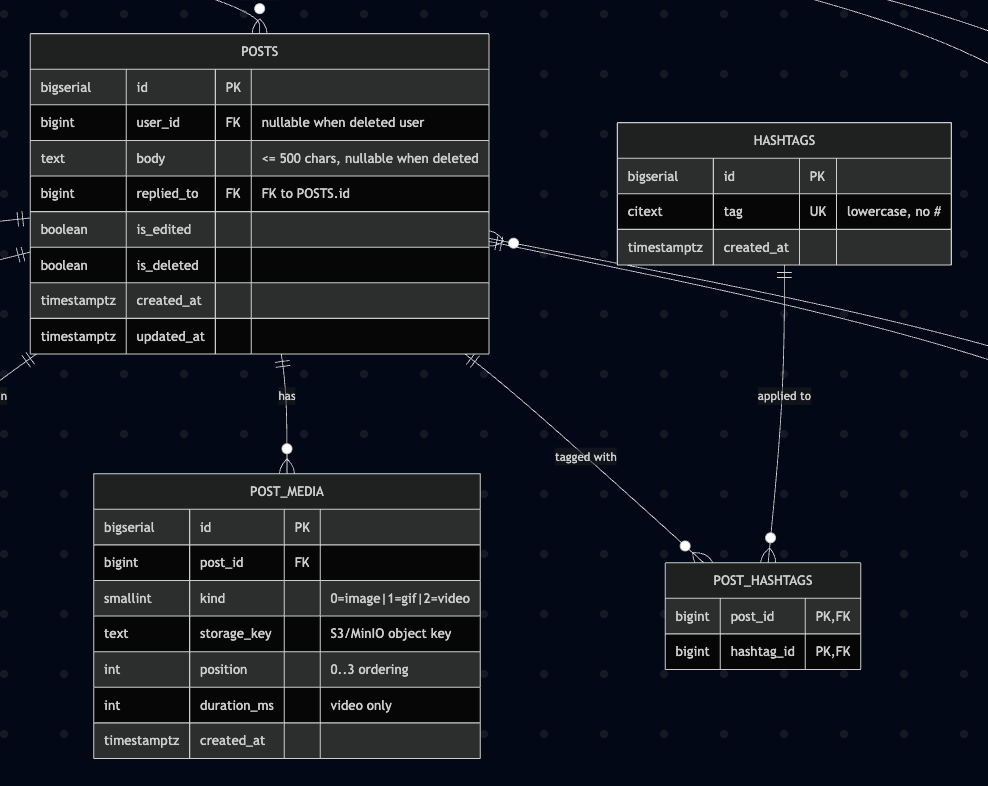988x786 pixels.
Task: Click the circle endpoint right of POSTS is_edited
Action: click(514, 243)
